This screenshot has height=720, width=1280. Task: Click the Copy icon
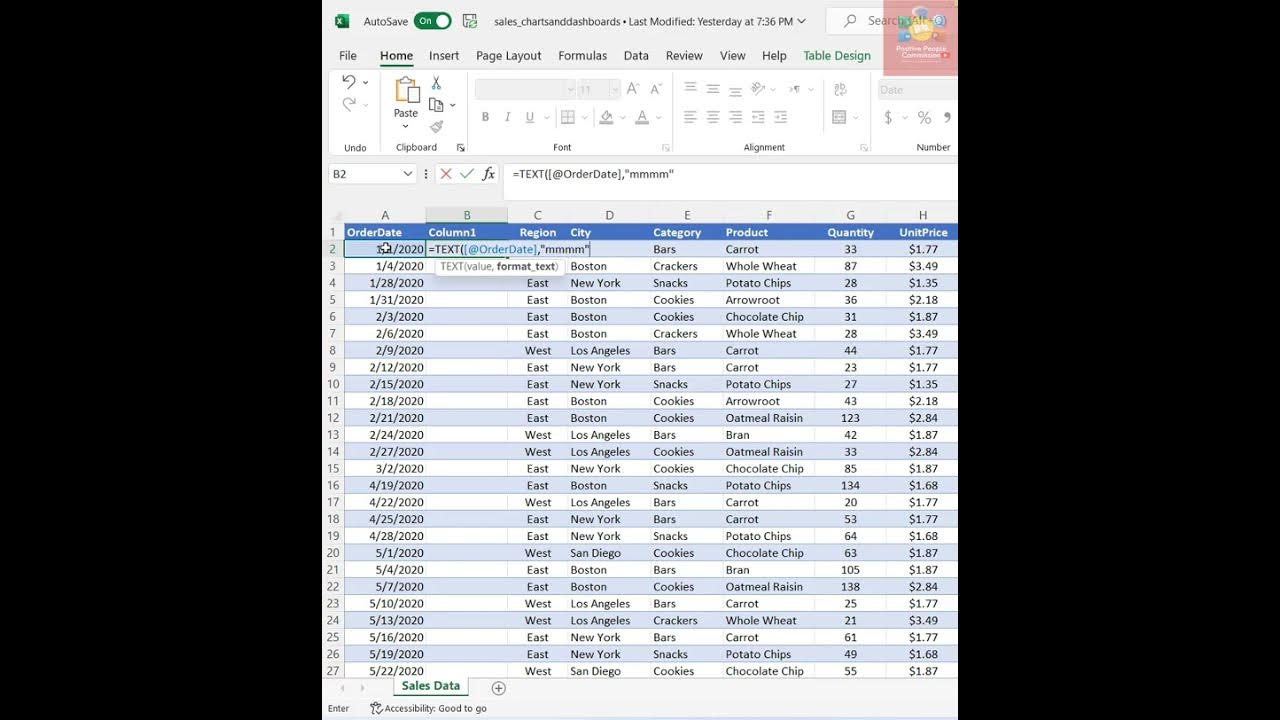[x=436, y=105]
